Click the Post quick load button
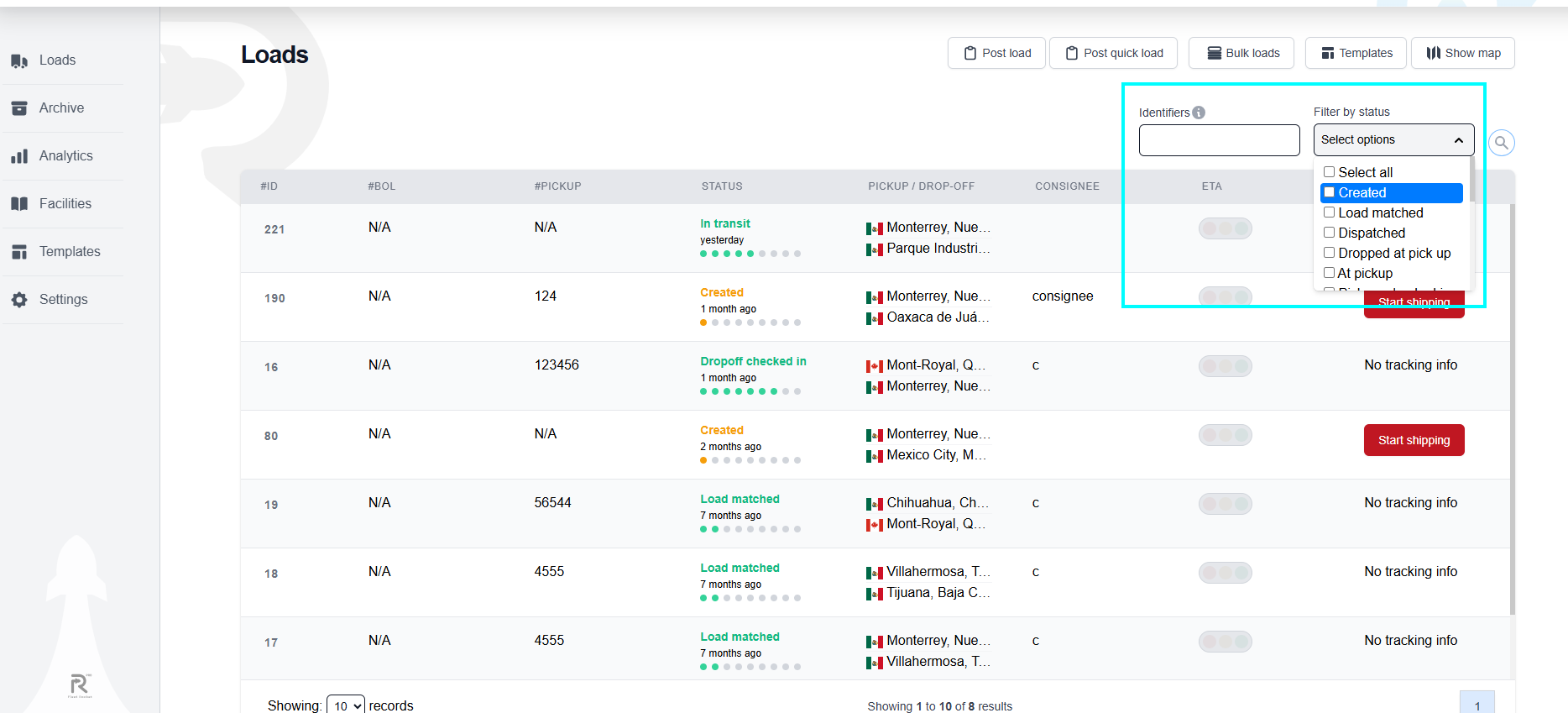Viewport: 1568px width, 713px height. (1114, 53)
